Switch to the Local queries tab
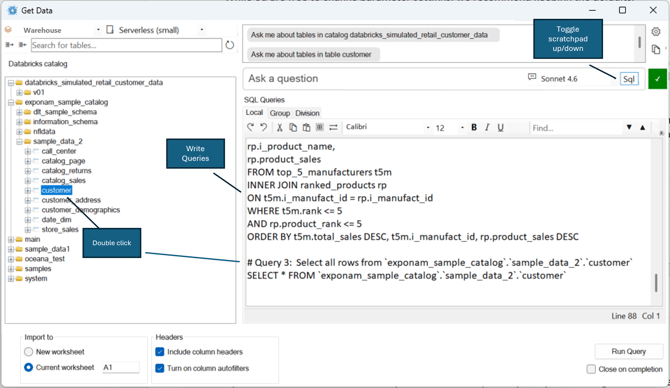670x388 pixels. pyautogui.click(x=254, y=112)
